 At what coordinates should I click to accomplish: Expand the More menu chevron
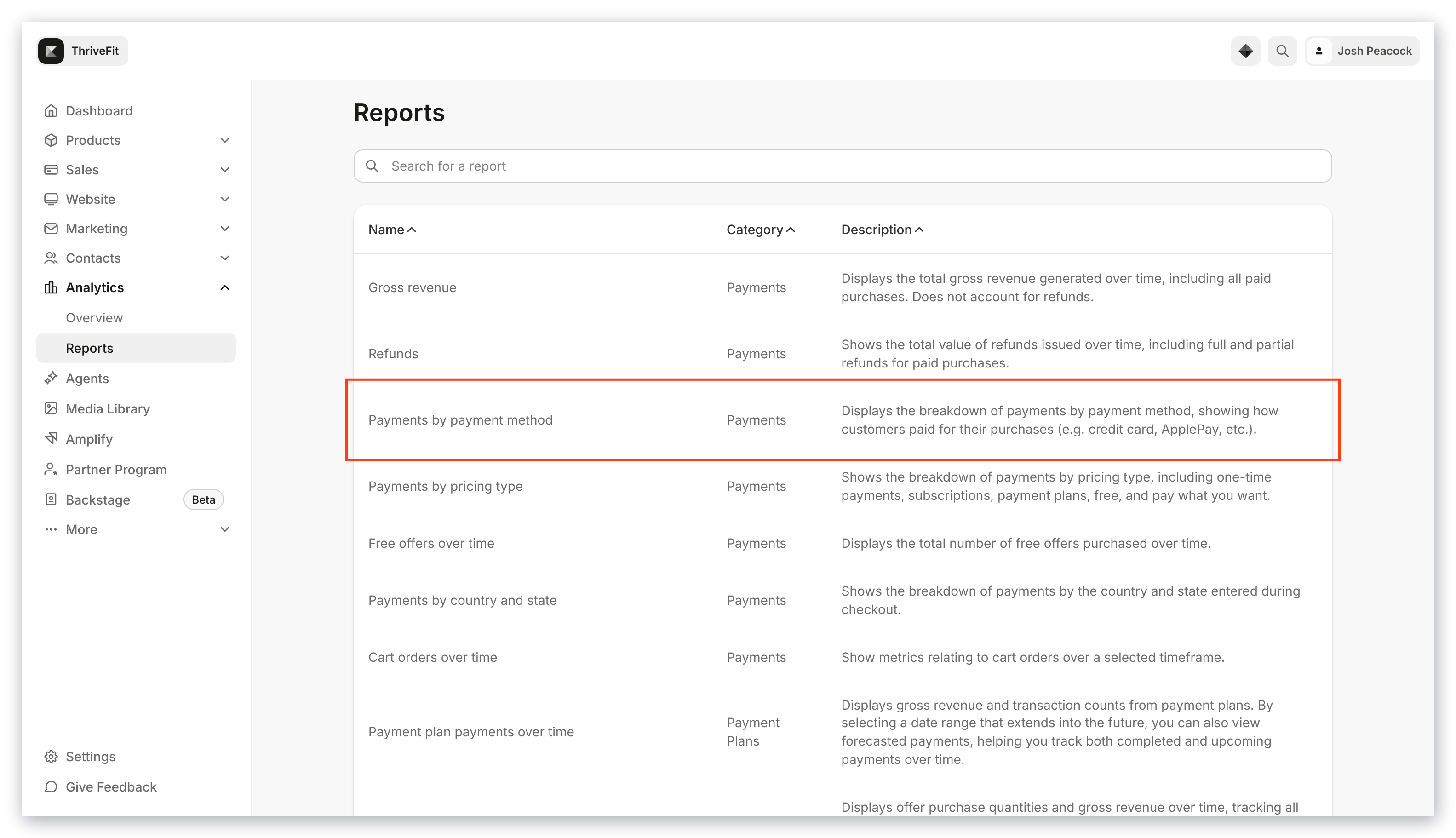(224, 529)
